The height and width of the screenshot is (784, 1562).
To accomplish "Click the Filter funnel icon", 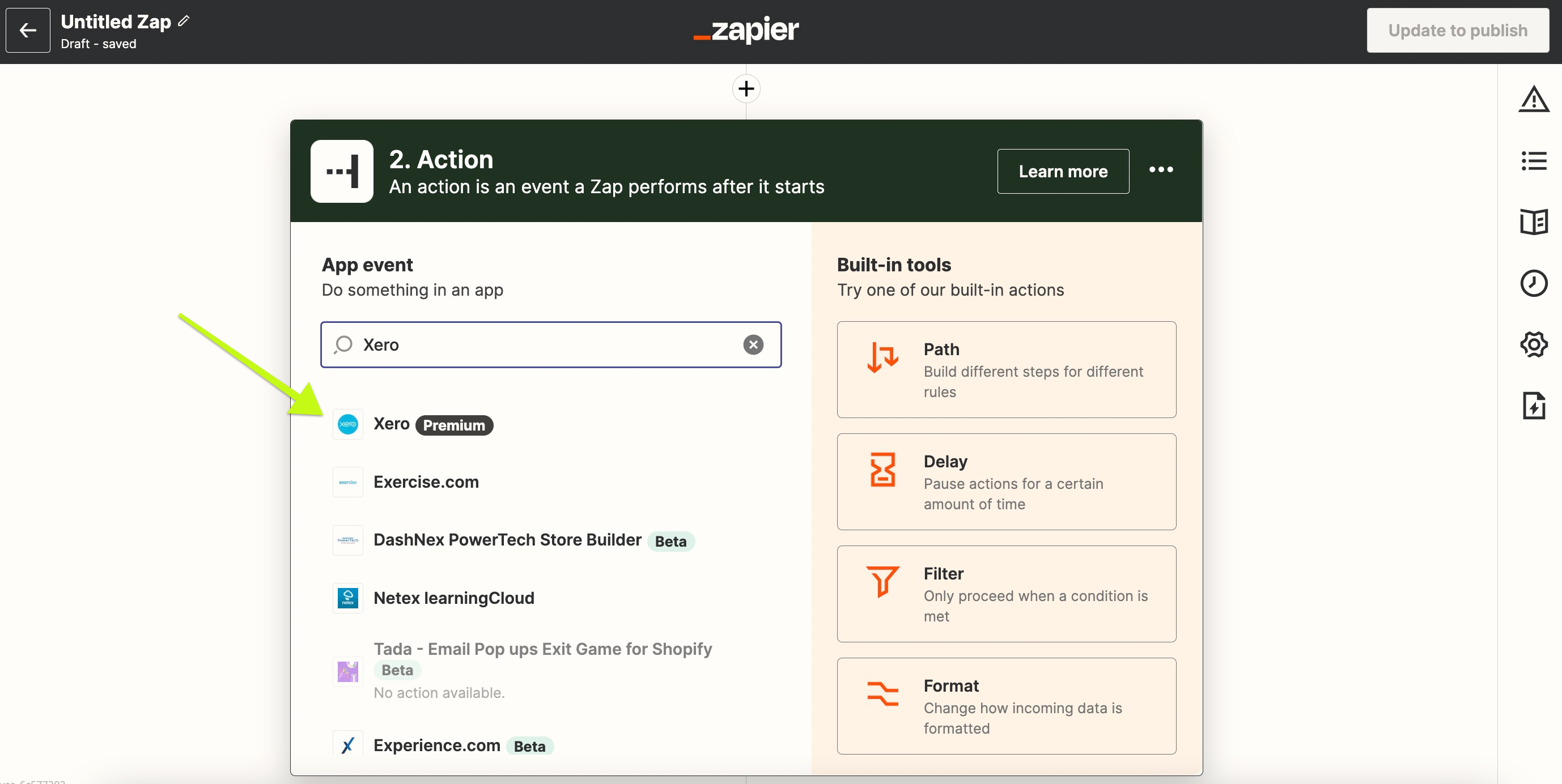I will point(883,582).
